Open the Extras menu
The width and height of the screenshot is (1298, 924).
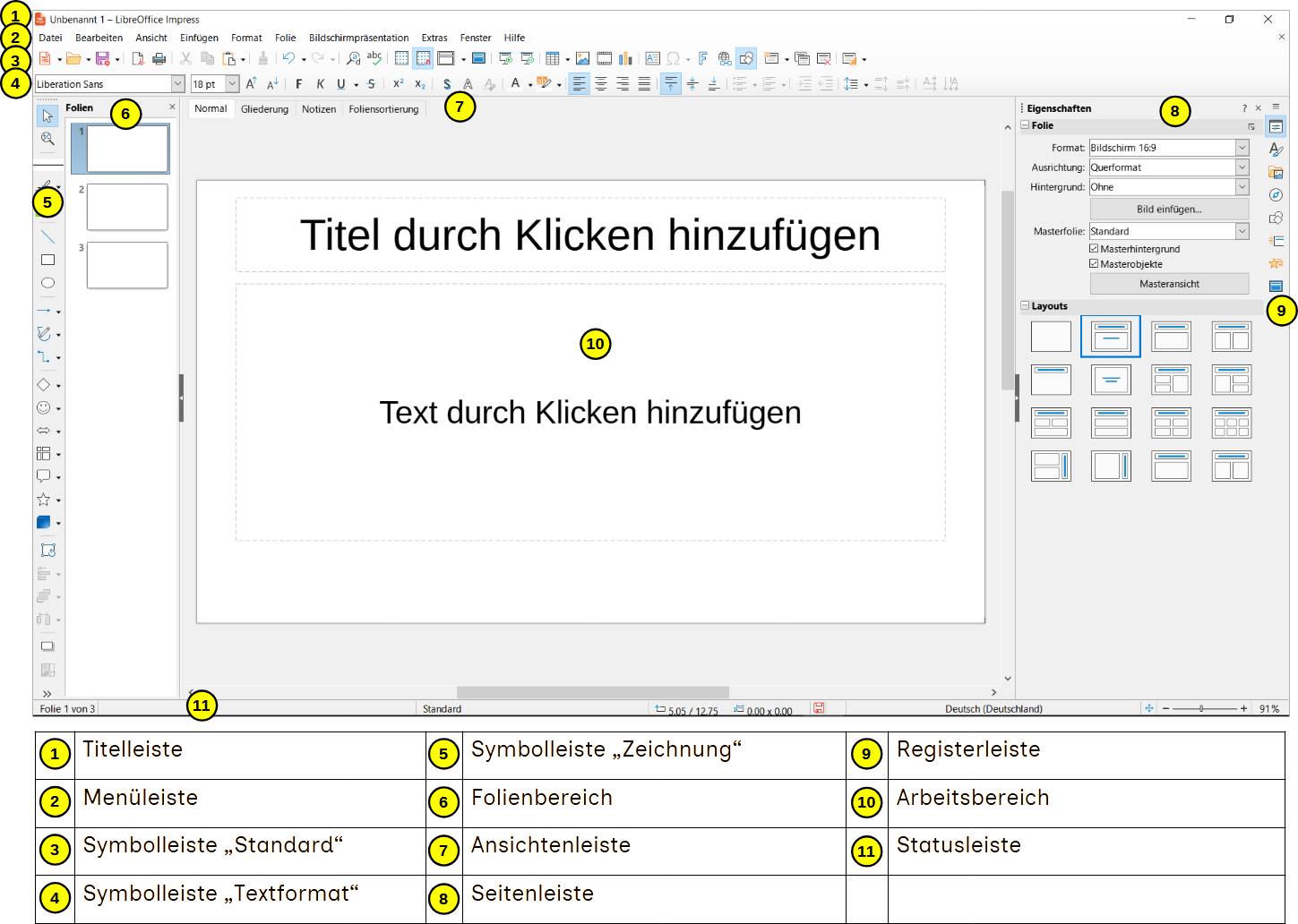coord(434,38)
